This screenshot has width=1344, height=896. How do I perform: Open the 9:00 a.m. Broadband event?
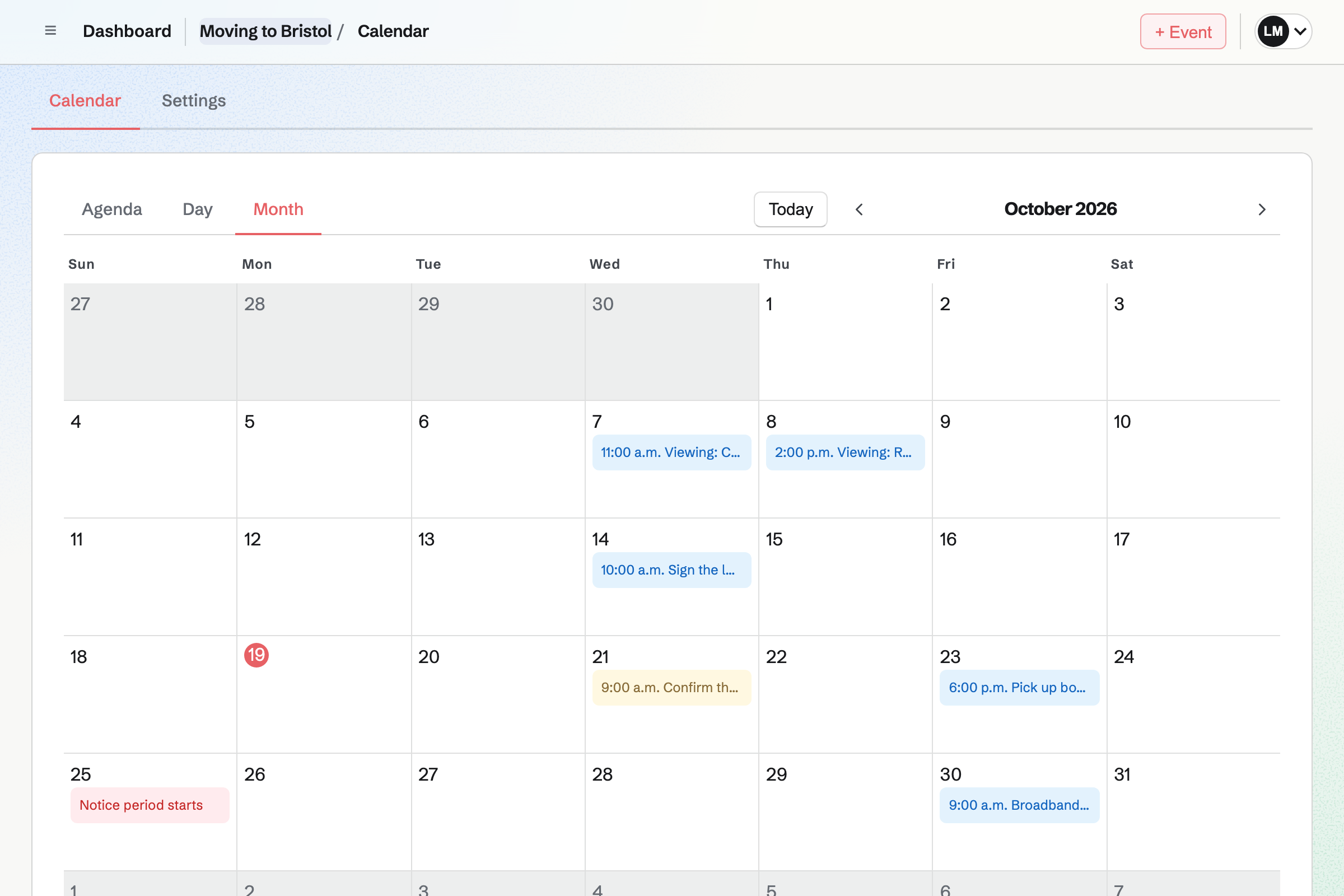[x=1019, y=805]
